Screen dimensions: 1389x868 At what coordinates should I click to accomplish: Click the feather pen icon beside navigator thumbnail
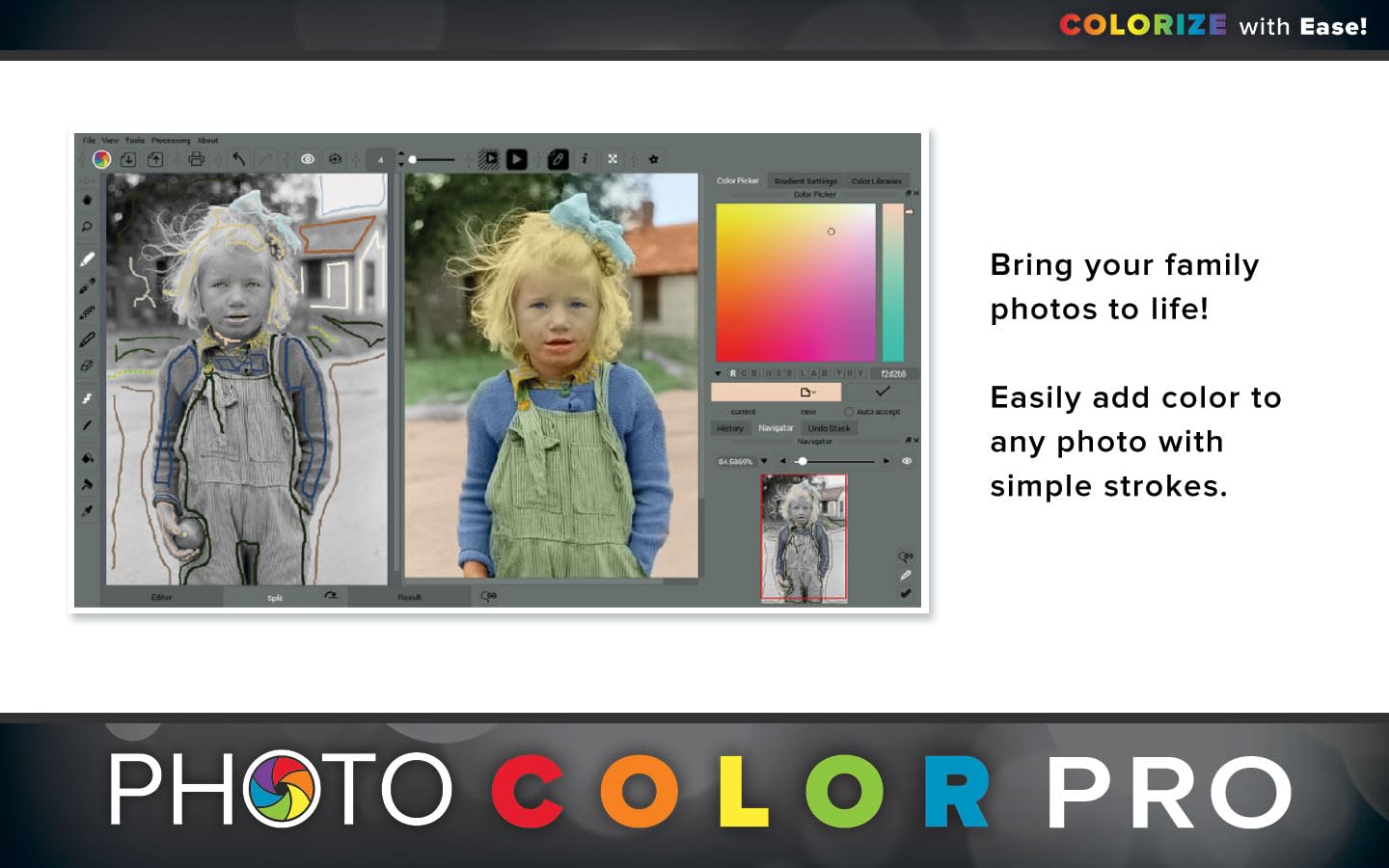pos(905,575)
